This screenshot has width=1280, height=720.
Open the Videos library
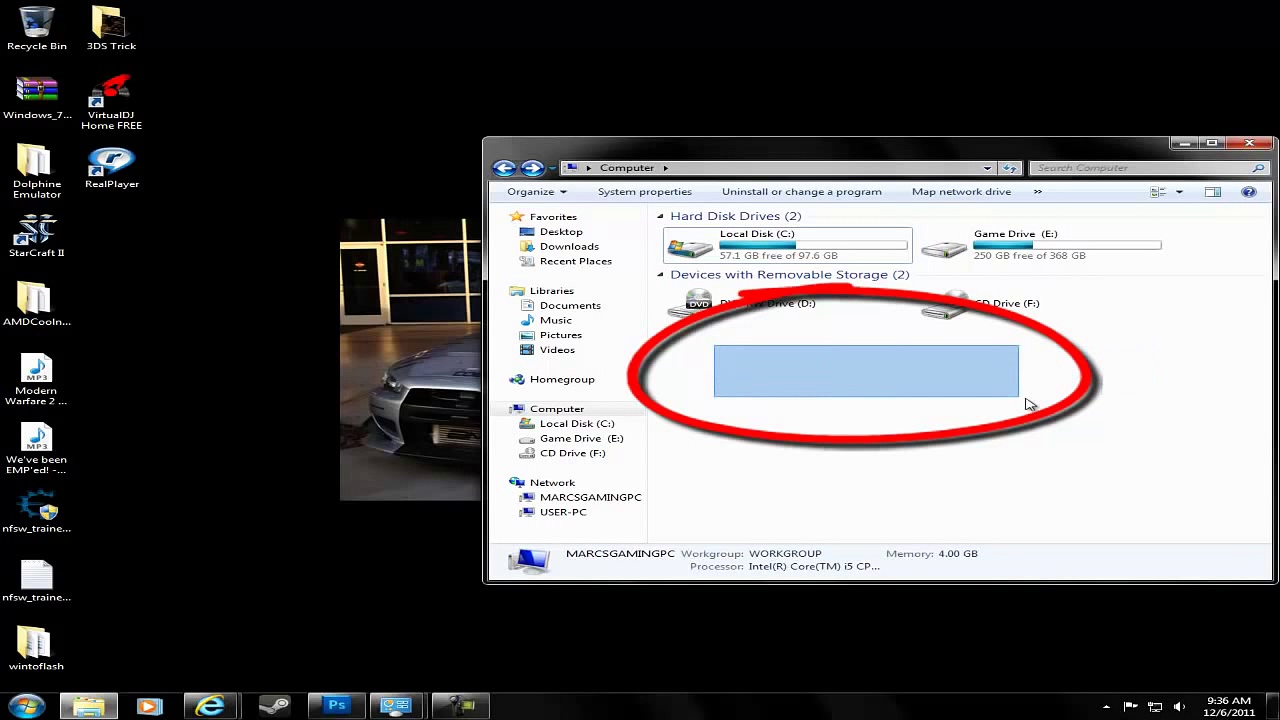click(557, 350)
